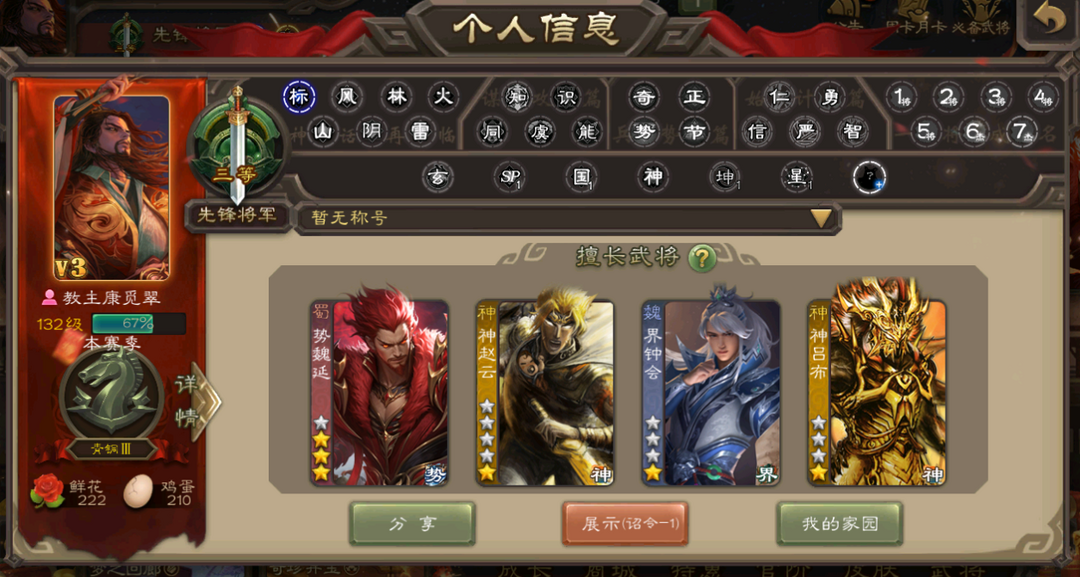Click the 三等 sword rank emblem

(x=237, y=146)
